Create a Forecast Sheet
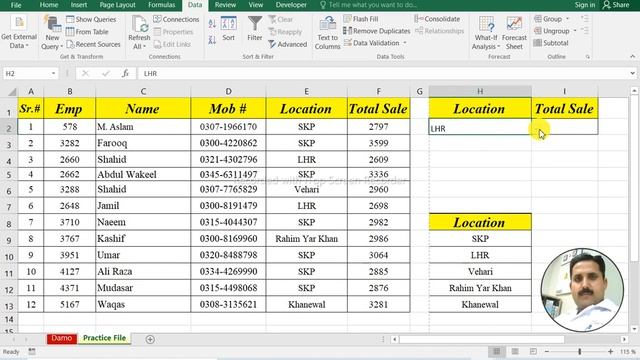 tap(514, 33)
